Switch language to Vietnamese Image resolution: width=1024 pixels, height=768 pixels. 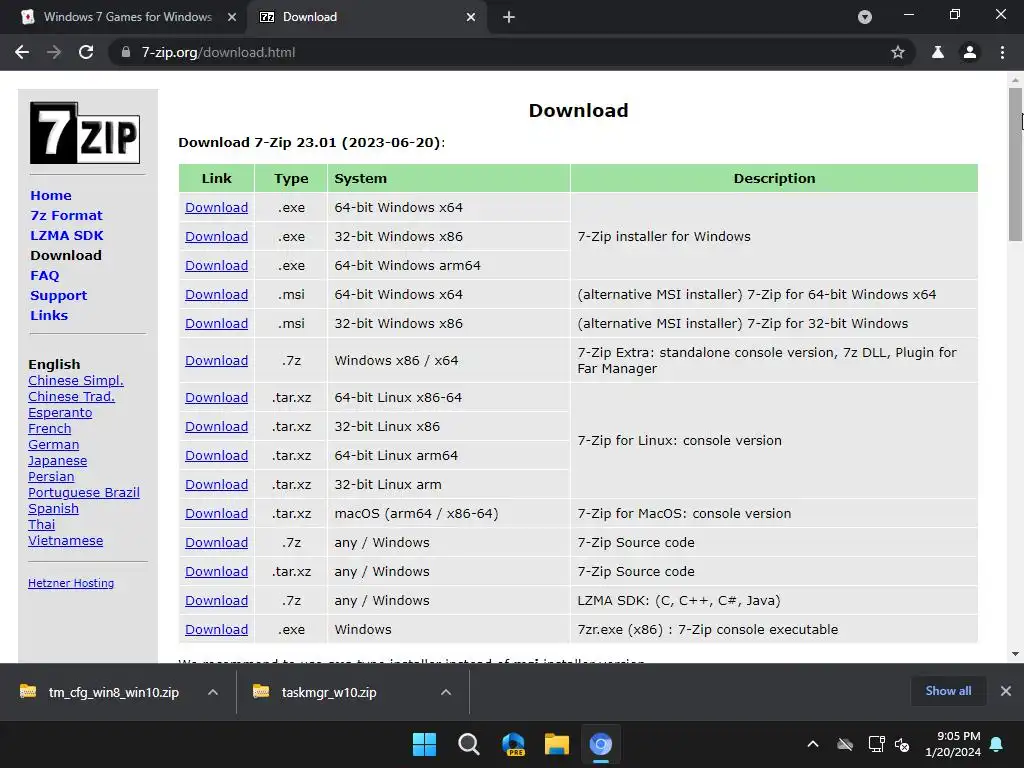[x=65, y=541]
